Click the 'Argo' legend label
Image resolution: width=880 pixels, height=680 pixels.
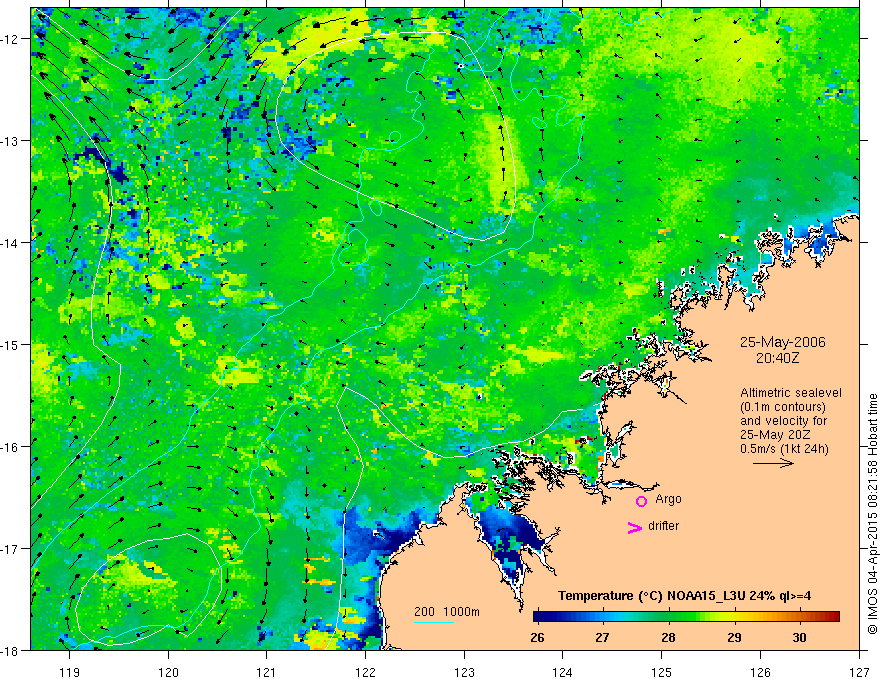pyautogui.click(x=668, y=499)
